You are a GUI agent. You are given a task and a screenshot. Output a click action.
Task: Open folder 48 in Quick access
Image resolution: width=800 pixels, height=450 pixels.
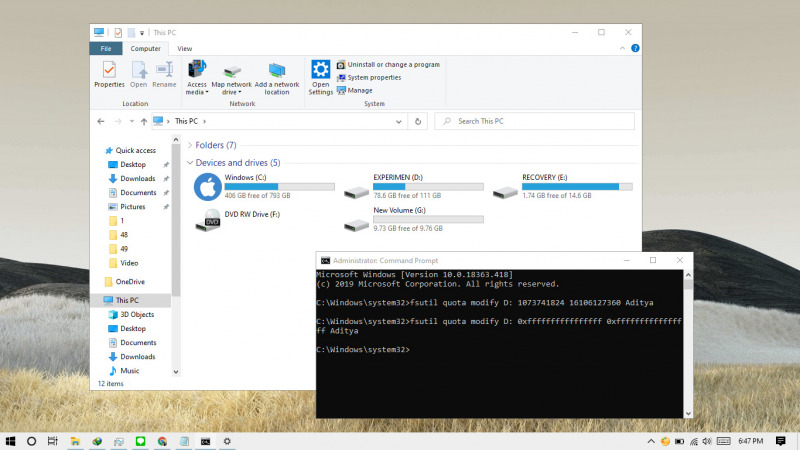click(x=119, y=235)
